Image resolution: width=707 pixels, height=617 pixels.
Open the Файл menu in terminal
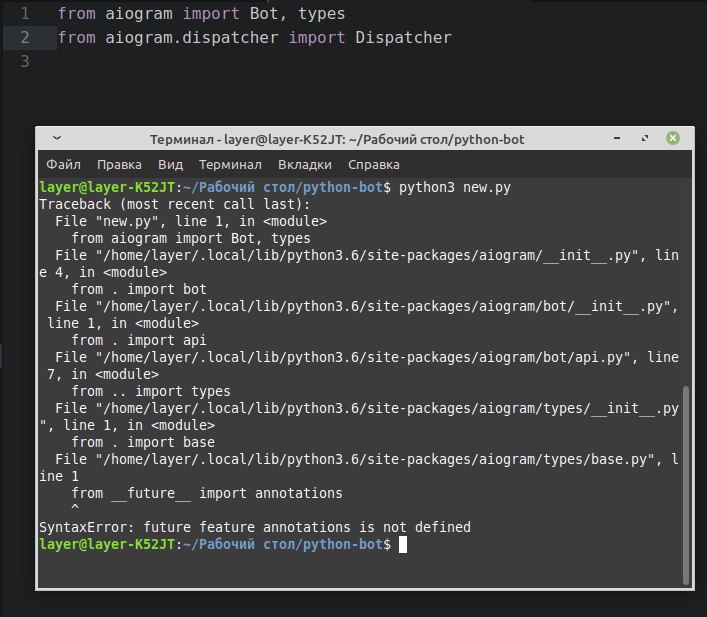(x=63, y=165)
